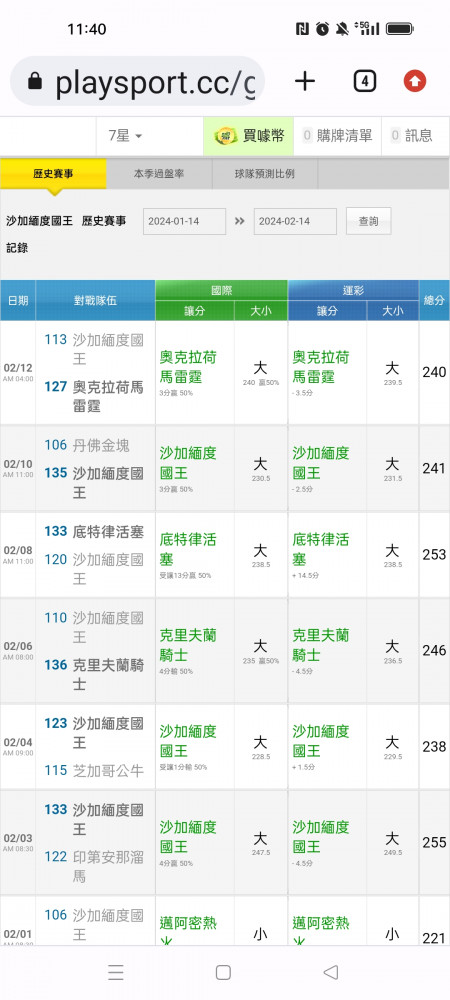This screenshot has width=450, height=1000.
Task: Select the 歷史賽事 tab
Action: click(x=53, y=173)
